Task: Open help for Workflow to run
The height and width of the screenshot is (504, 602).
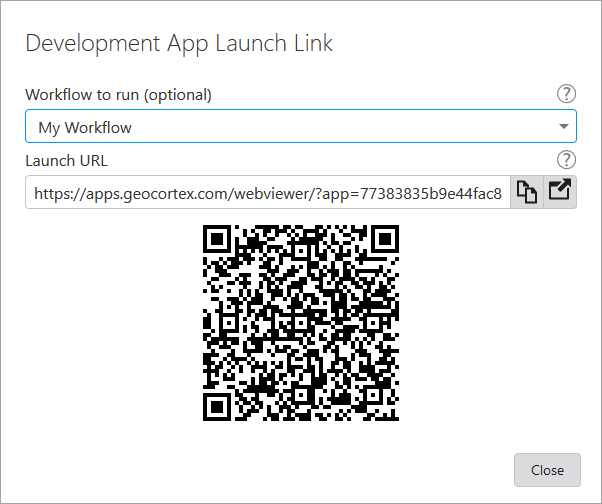Action: click(566, 94)
